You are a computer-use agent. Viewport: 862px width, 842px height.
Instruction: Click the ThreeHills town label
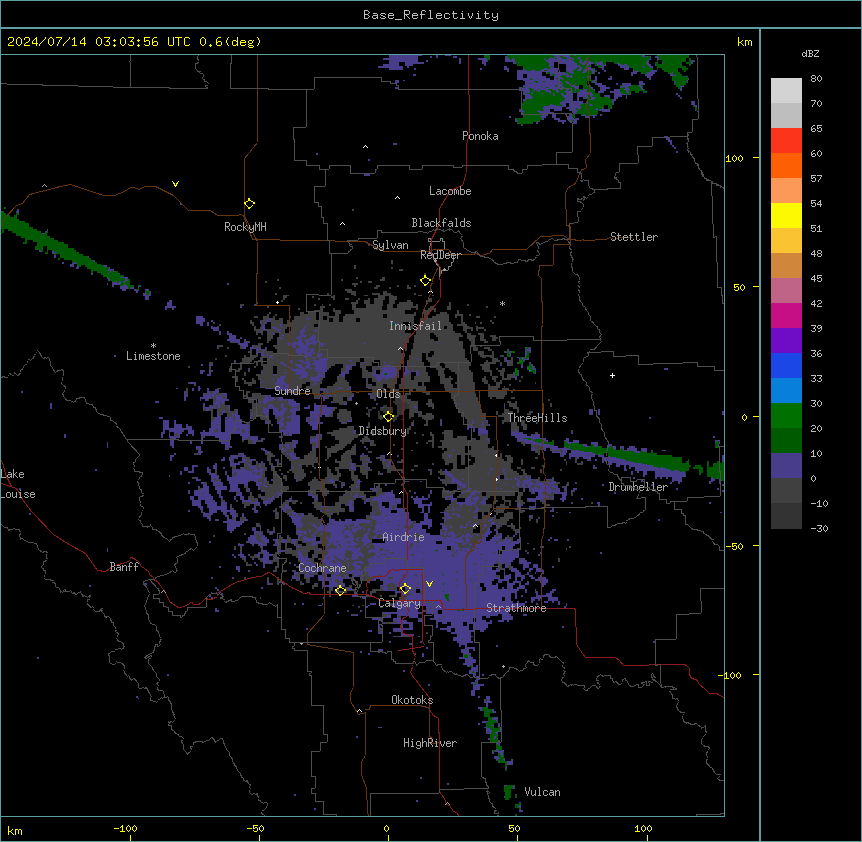click(x=537, y=418)
